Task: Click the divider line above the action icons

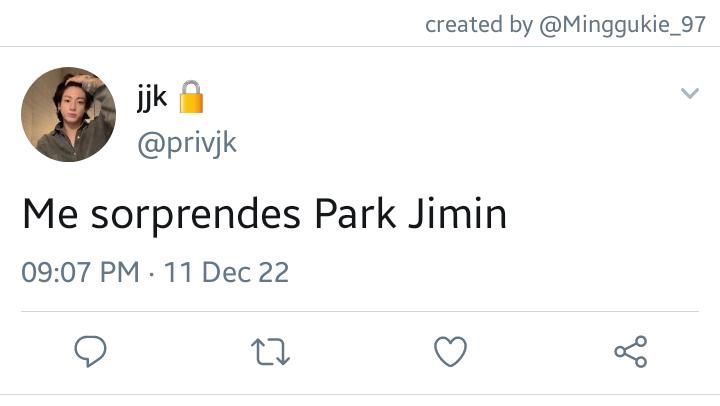Action: (x=360, y=311)
